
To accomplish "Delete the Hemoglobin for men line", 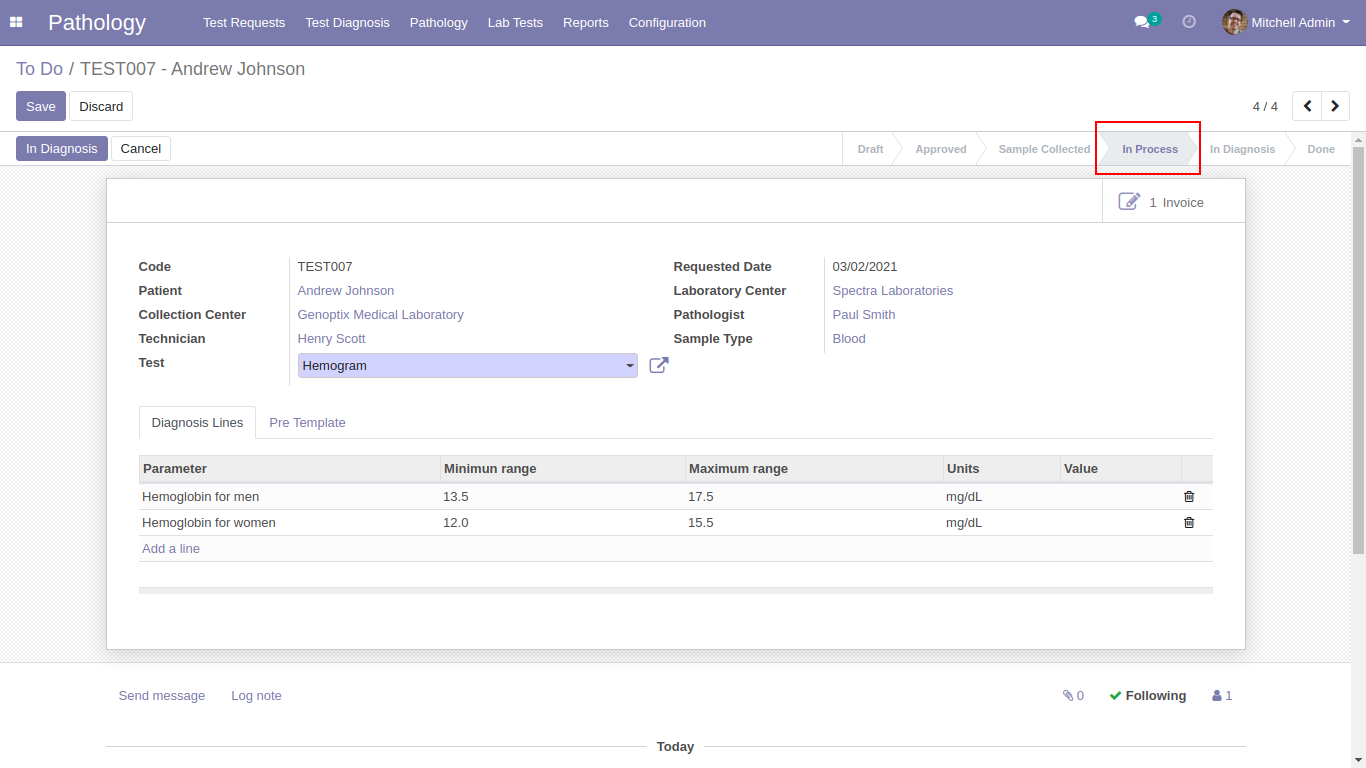I will click(1189, 497).
